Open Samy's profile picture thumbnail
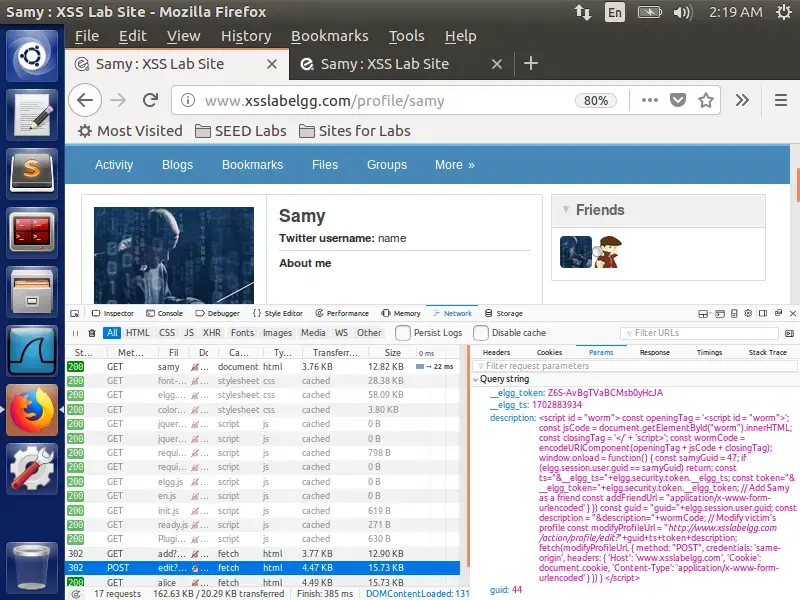This screenshot has width=800, height=600. [173, 255]
